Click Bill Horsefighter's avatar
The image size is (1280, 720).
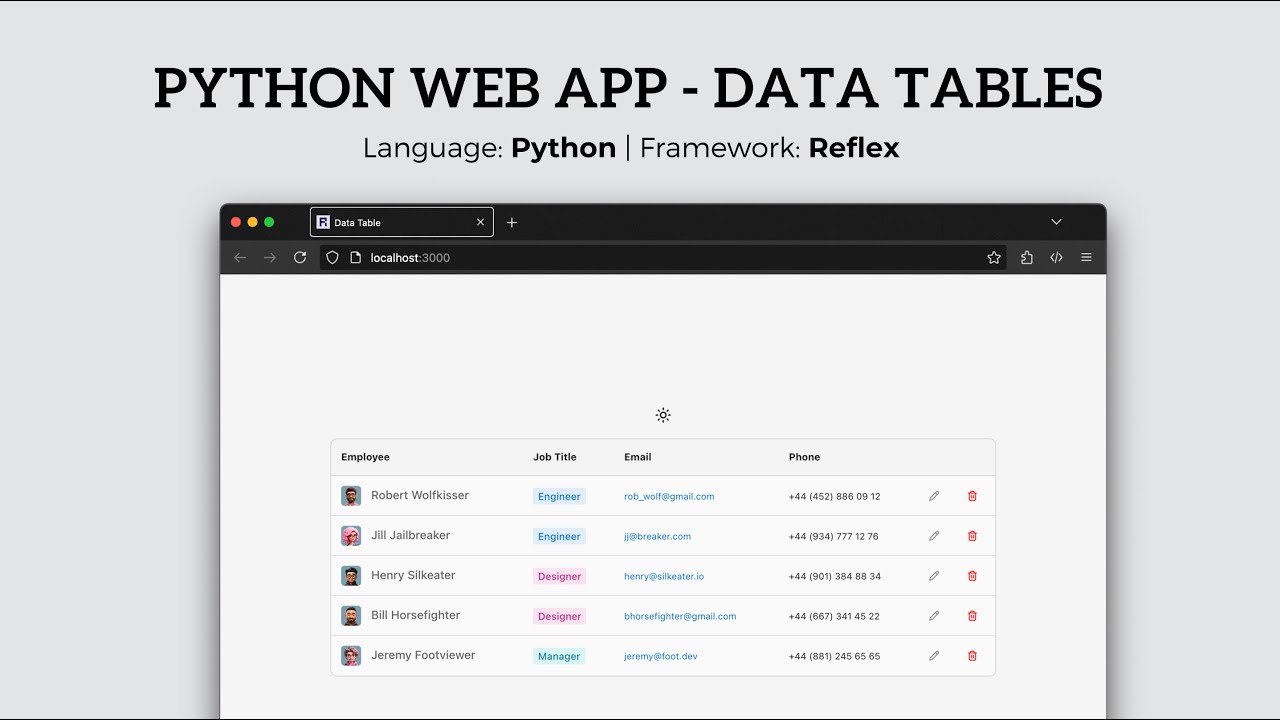351,616
